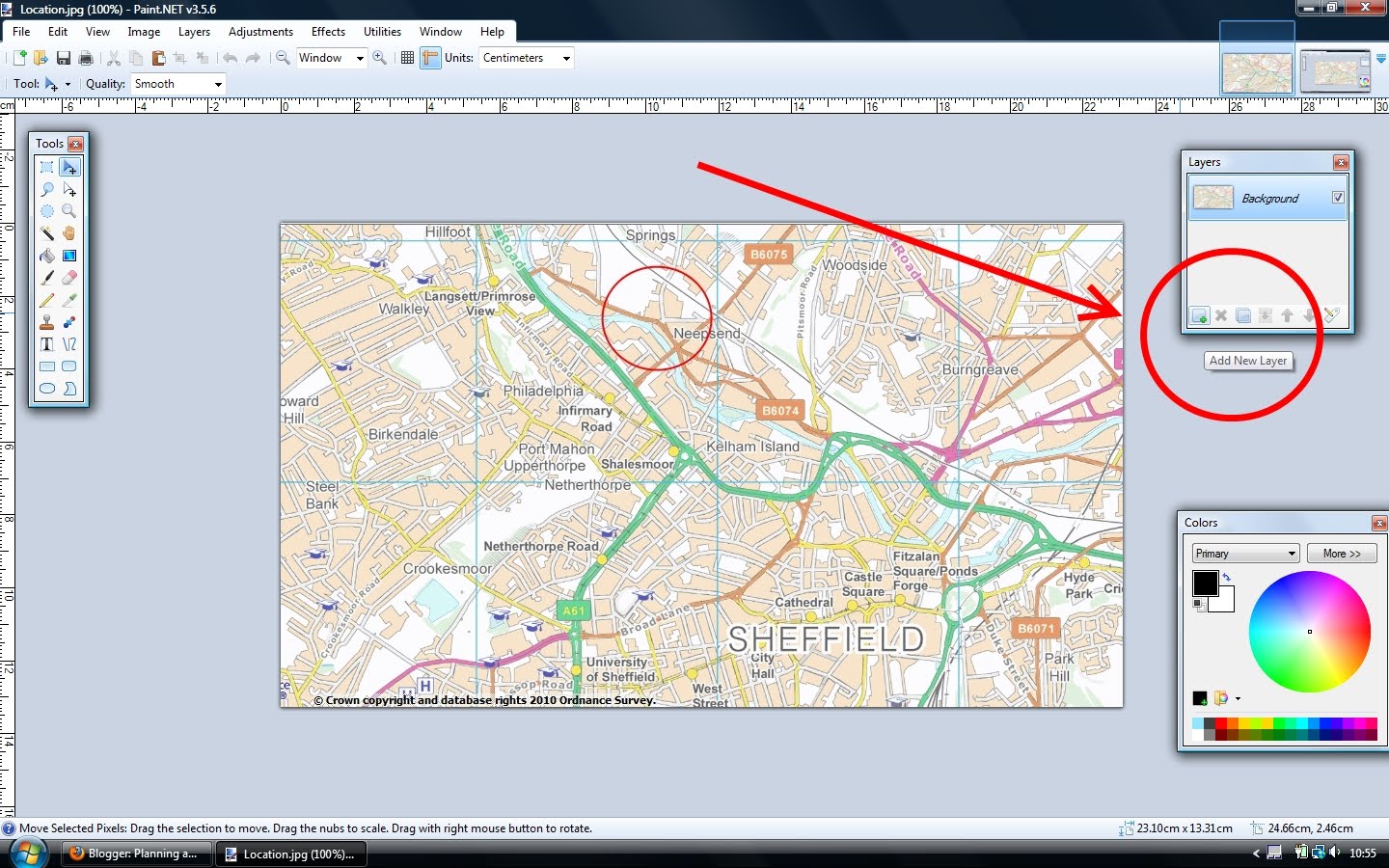Image resolution: width=1389 pixels, height=868 pixels.
Task: Toggle the pixel grid button
Action: [407, 58]
